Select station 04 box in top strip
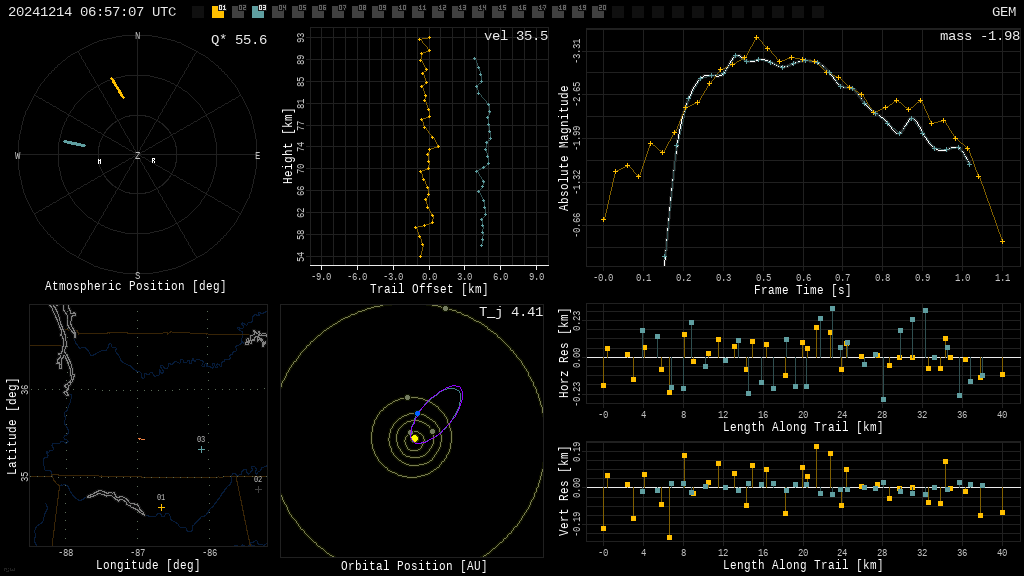 (278, 12)
